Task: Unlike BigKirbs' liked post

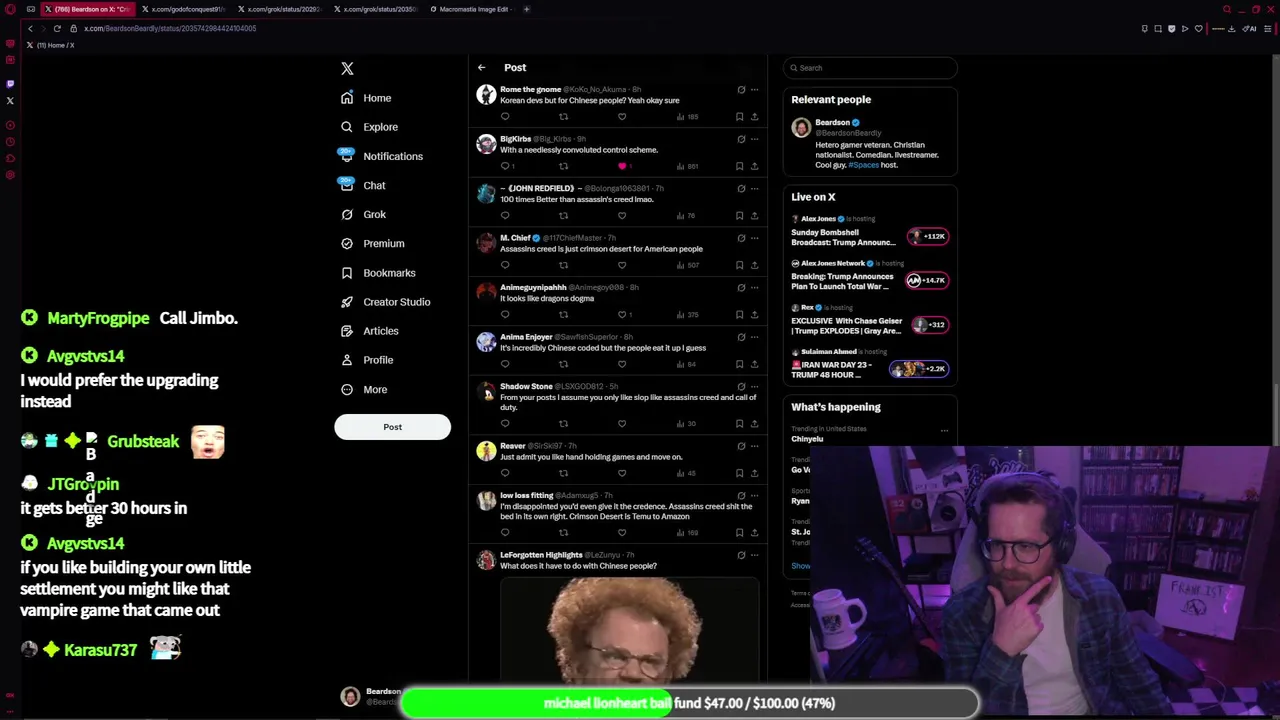Action: [x=622, y=166]
